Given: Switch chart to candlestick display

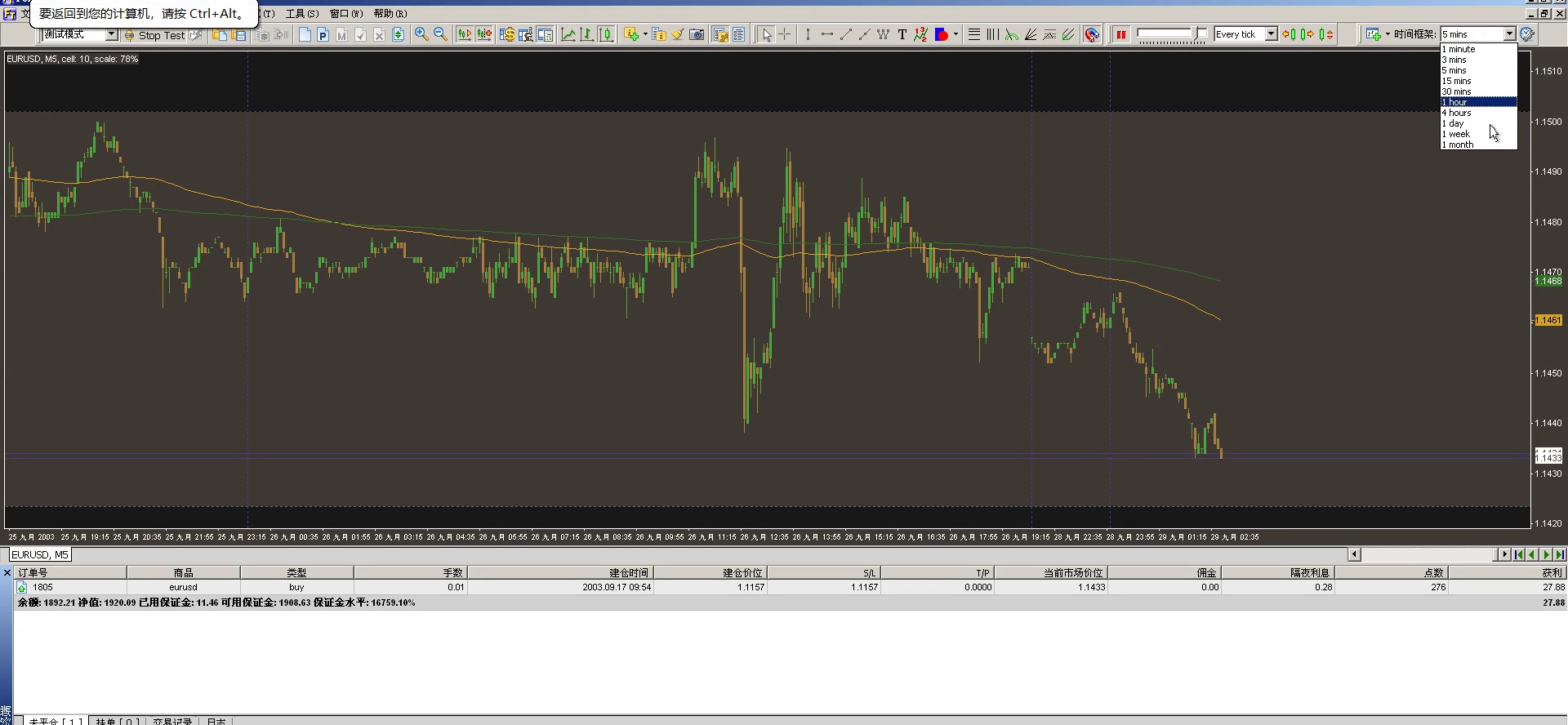Looking at the screenshot, I should 606,34.
